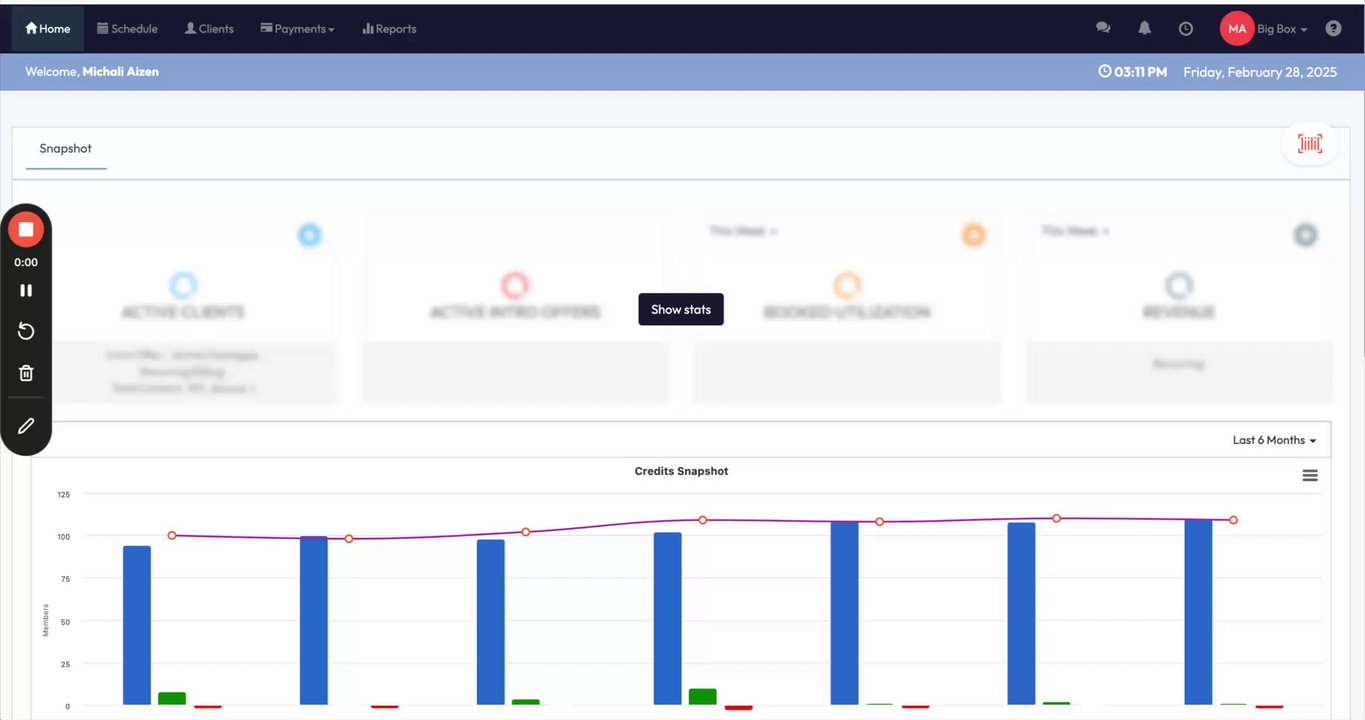Click the MA user avatar
Image resolution: width=1365 pixels, height=720 pixels.
(1237, 29)
